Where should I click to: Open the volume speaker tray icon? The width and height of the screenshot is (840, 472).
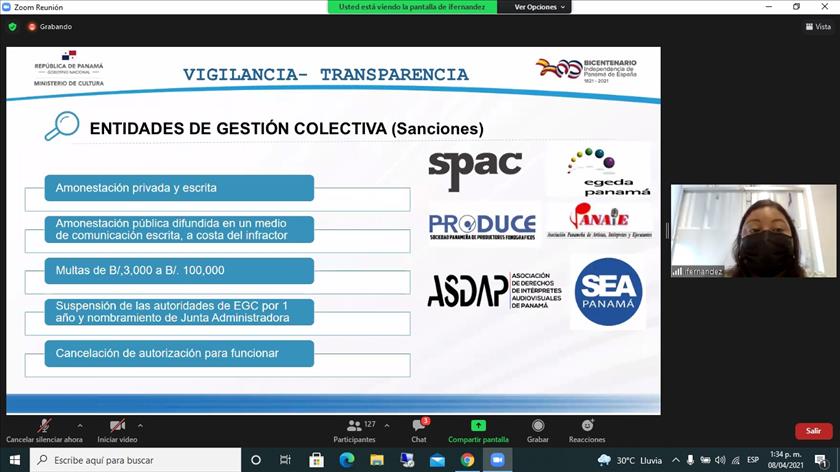coord(721,460)
